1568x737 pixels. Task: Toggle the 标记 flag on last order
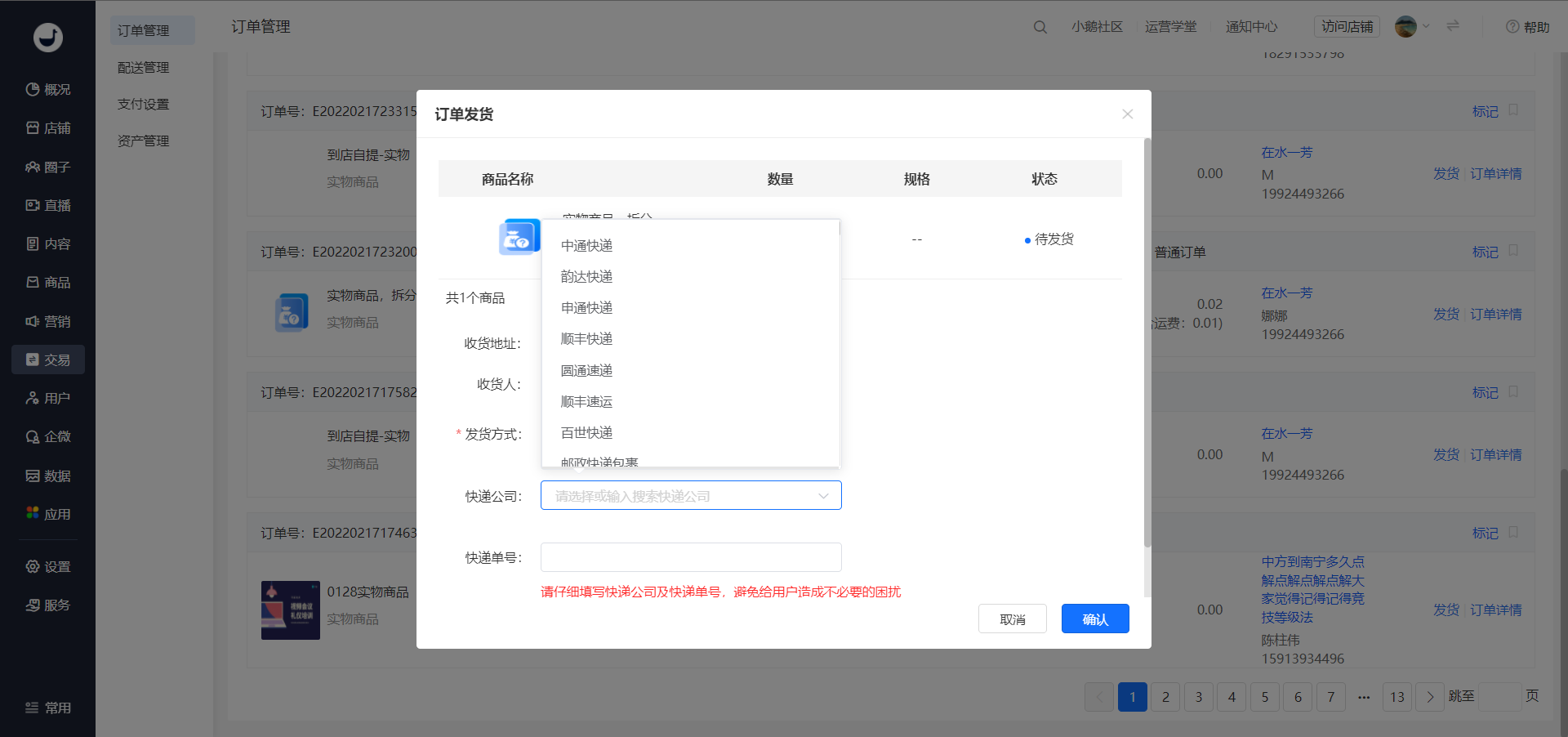[1512, 532]
